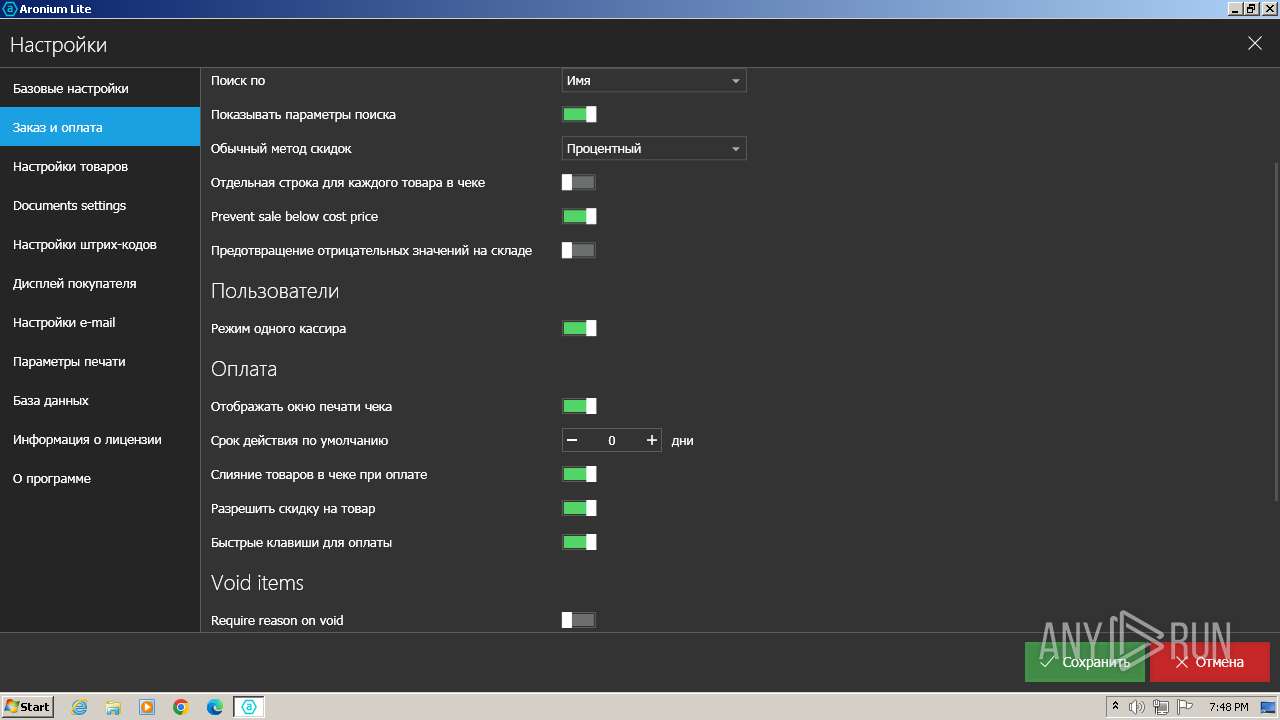Open Google Chrome from taskbar
1280x720 pixels.
pyautogui.click(x=181, y=707)
